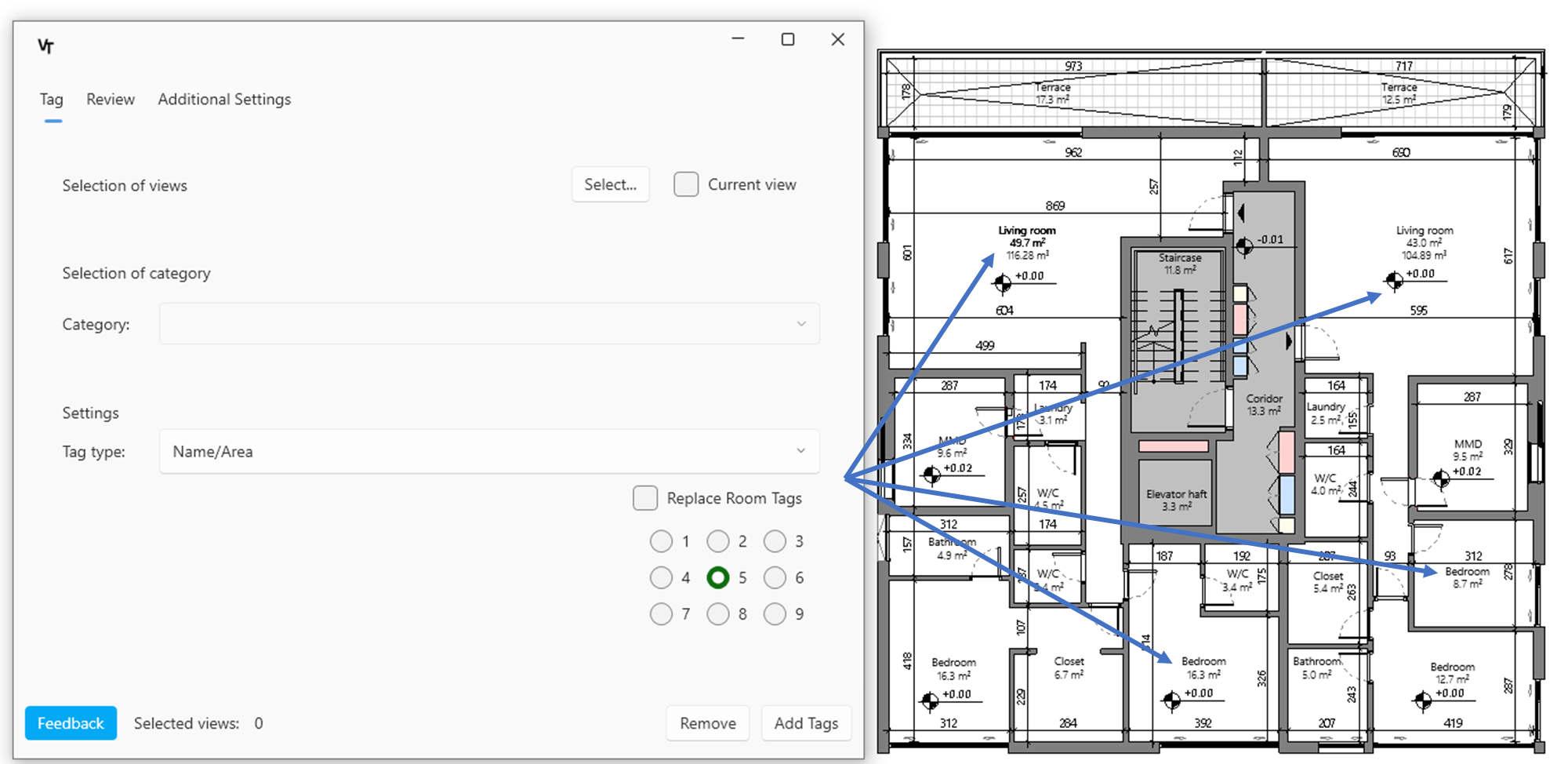Switch to the Tag tab
This screenshot has width=1568, height=764.
coord(52,100)
